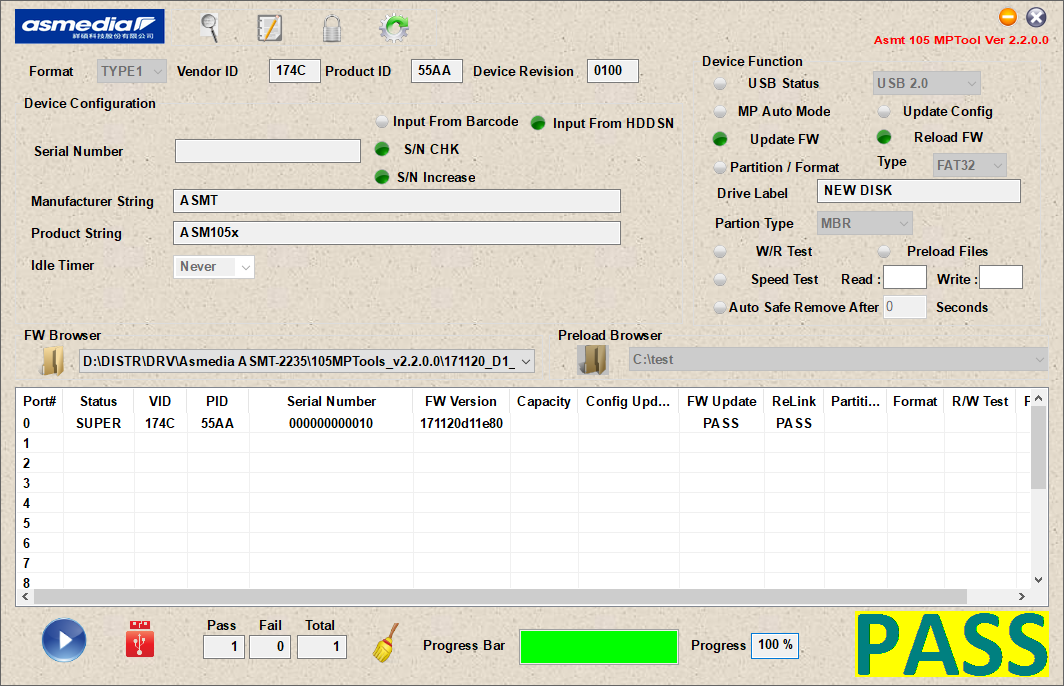1064x686 pixels.
Task: Click the green refresh gear icon
Action: [394, 28]
